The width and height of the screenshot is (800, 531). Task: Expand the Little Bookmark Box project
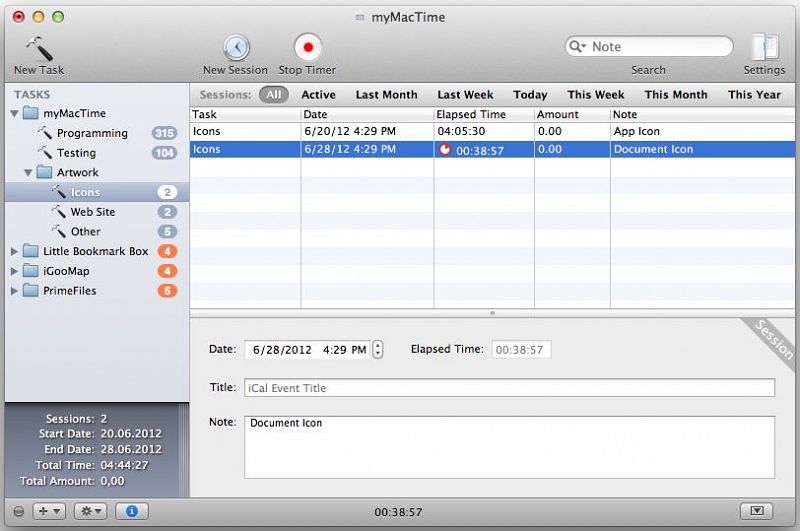pyautogui.click(x=14, y=251)
